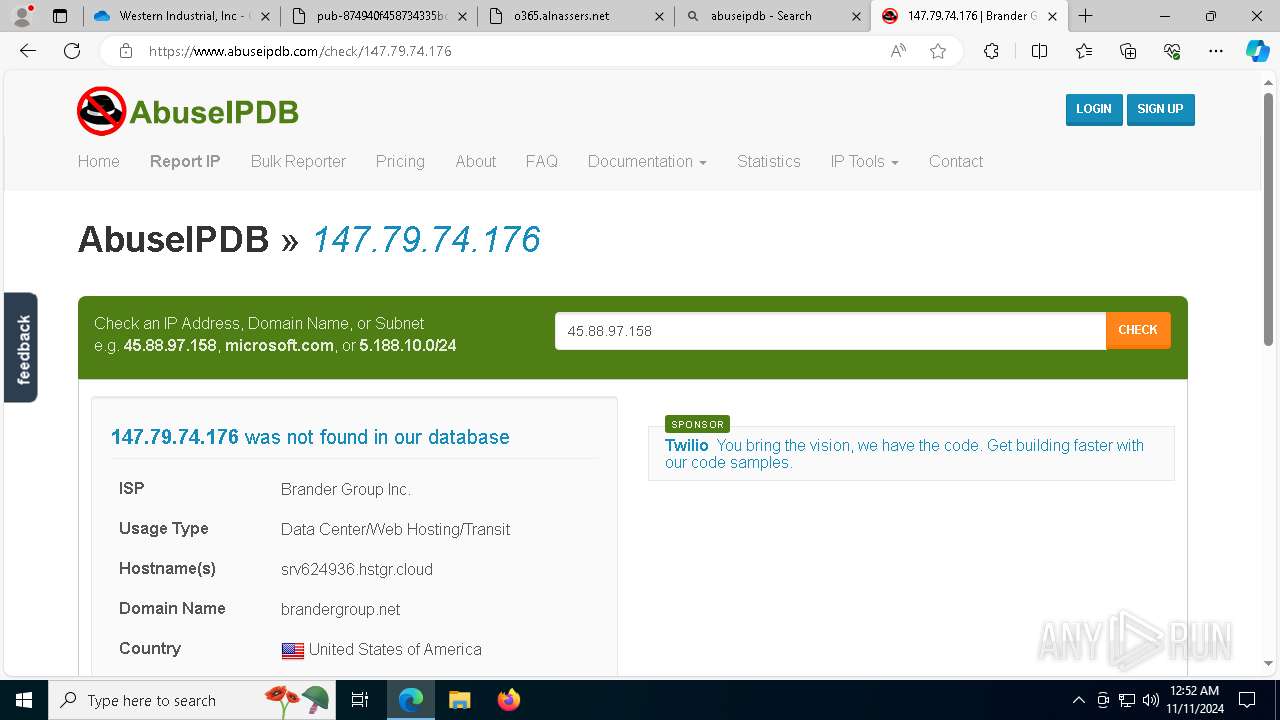Open new browser tab

click(1086, 16)
